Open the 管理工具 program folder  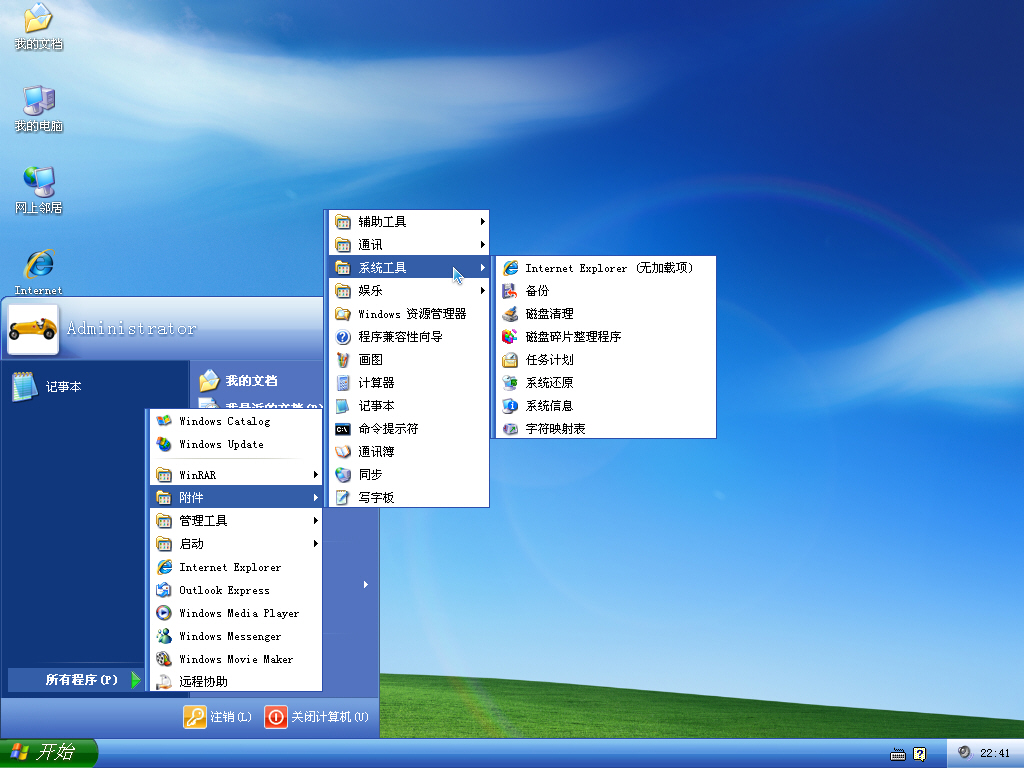[236, 520]
